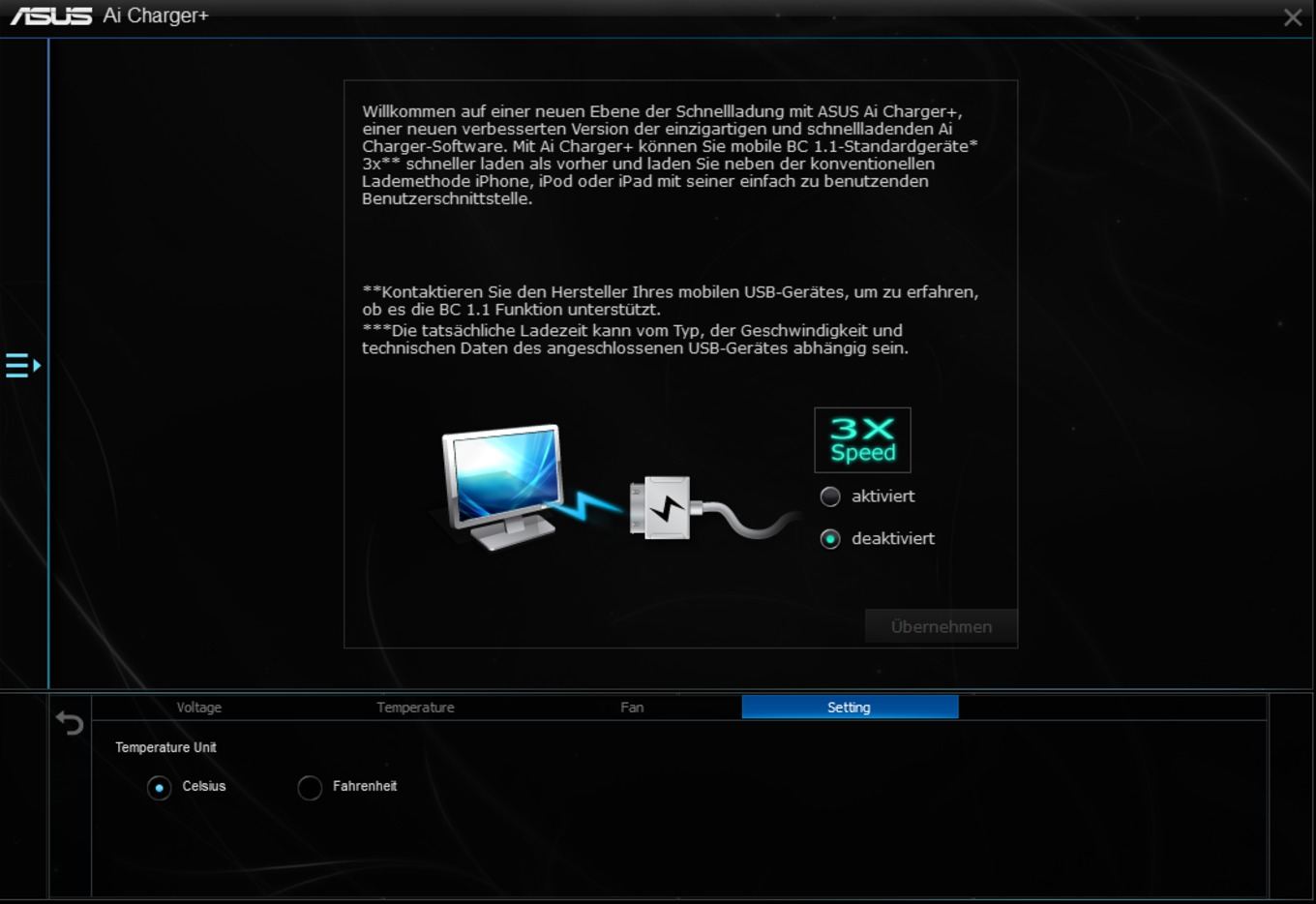Click the Ai Charger+ title text

[x=156, y=15]
